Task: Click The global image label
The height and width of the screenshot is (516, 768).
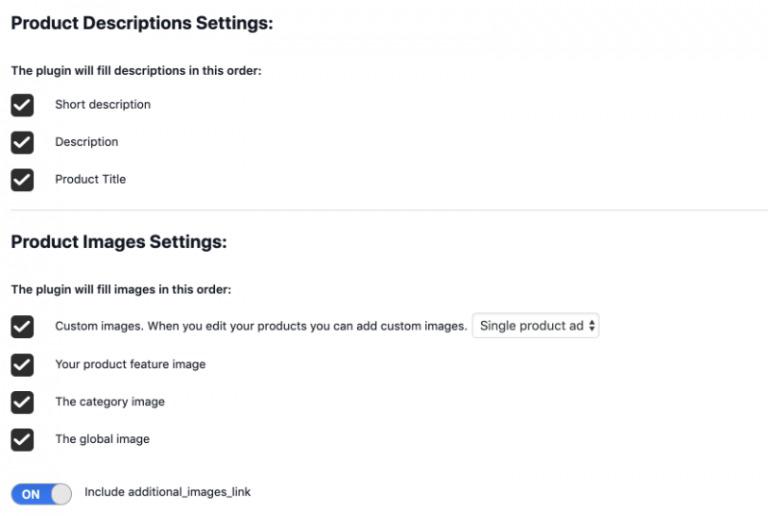Action: pos(103,440)
